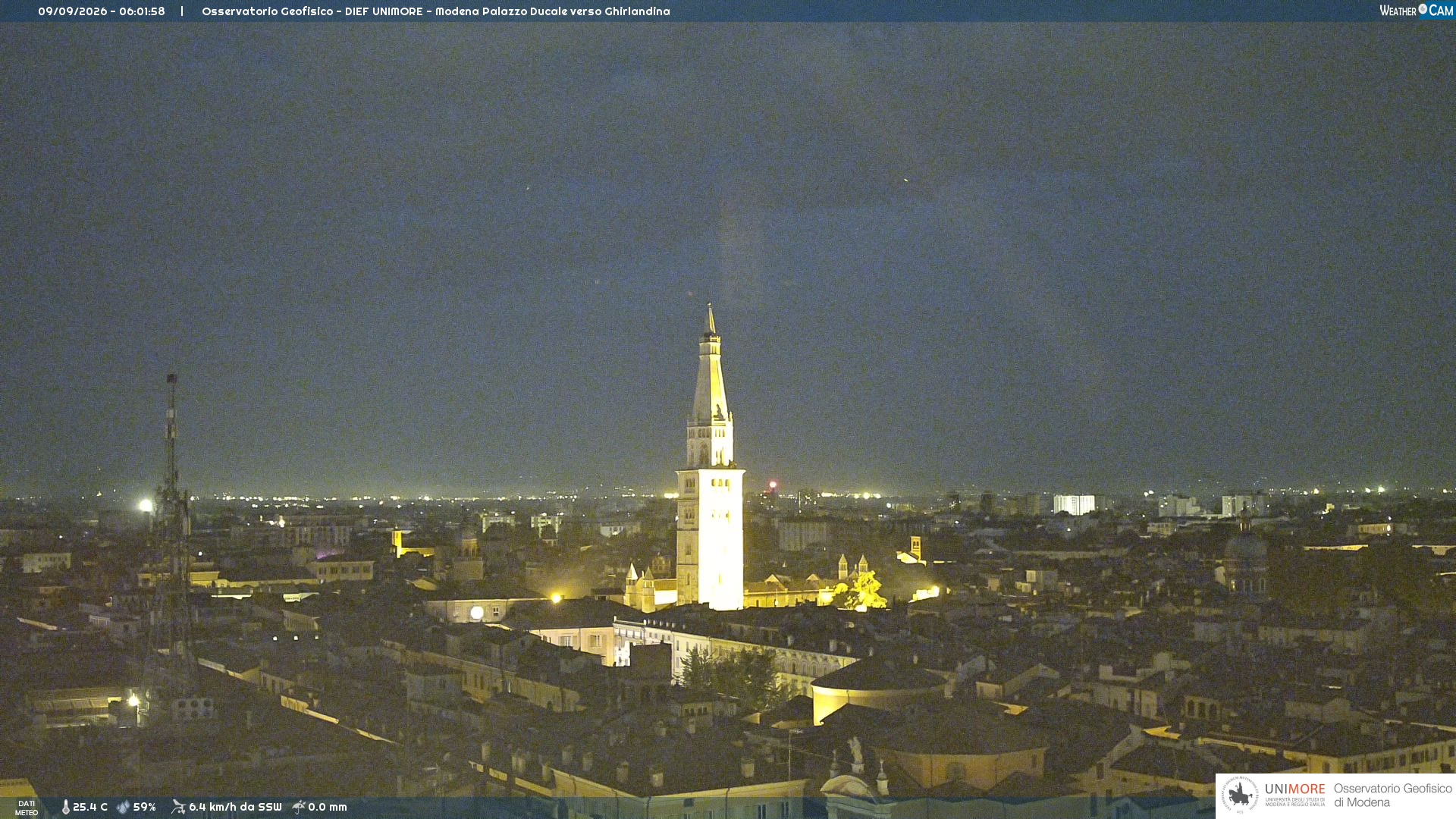Click the lit white apartment building on horizon
1456x819 pixels.
point(1074,504)
